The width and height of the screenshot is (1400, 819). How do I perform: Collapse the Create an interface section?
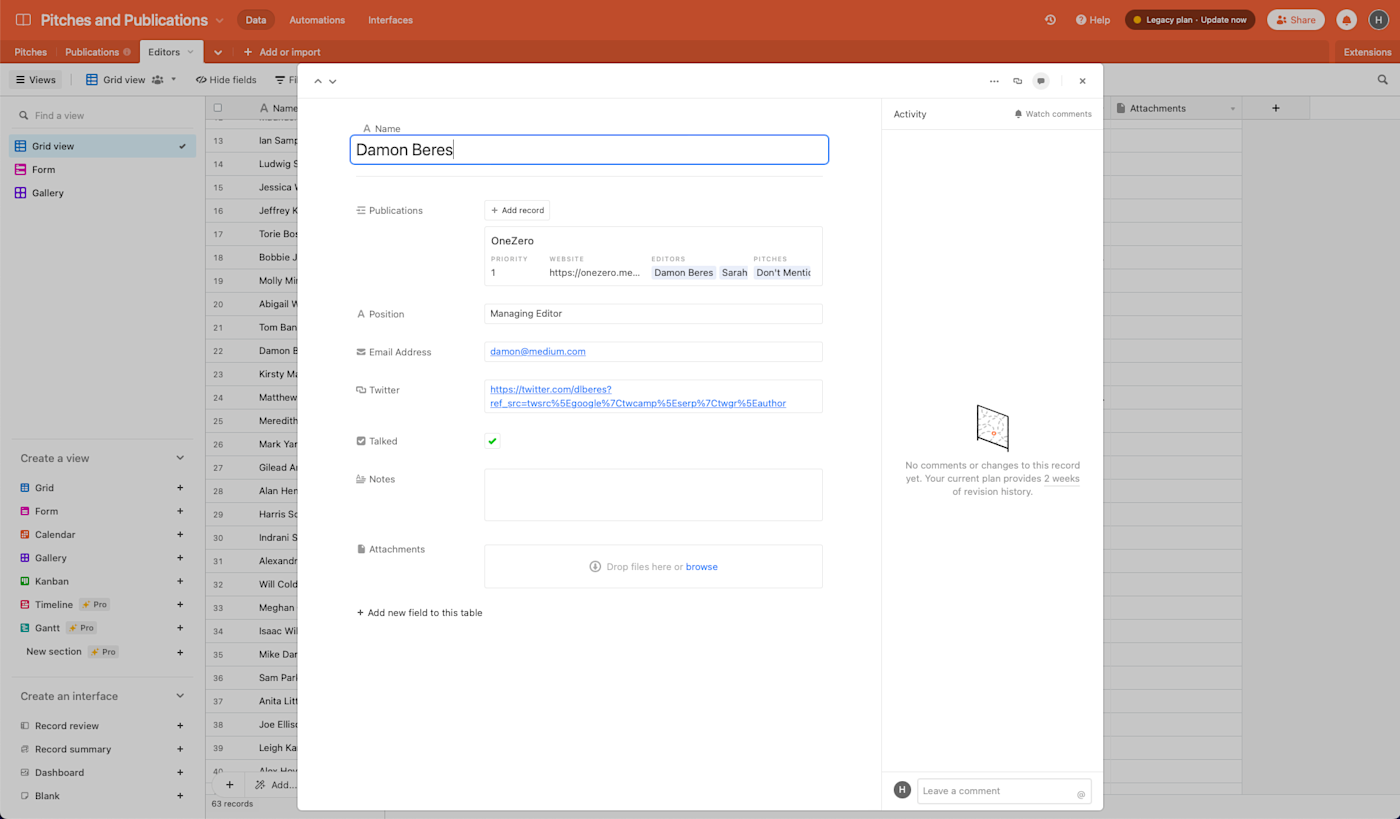coord(180,696)
